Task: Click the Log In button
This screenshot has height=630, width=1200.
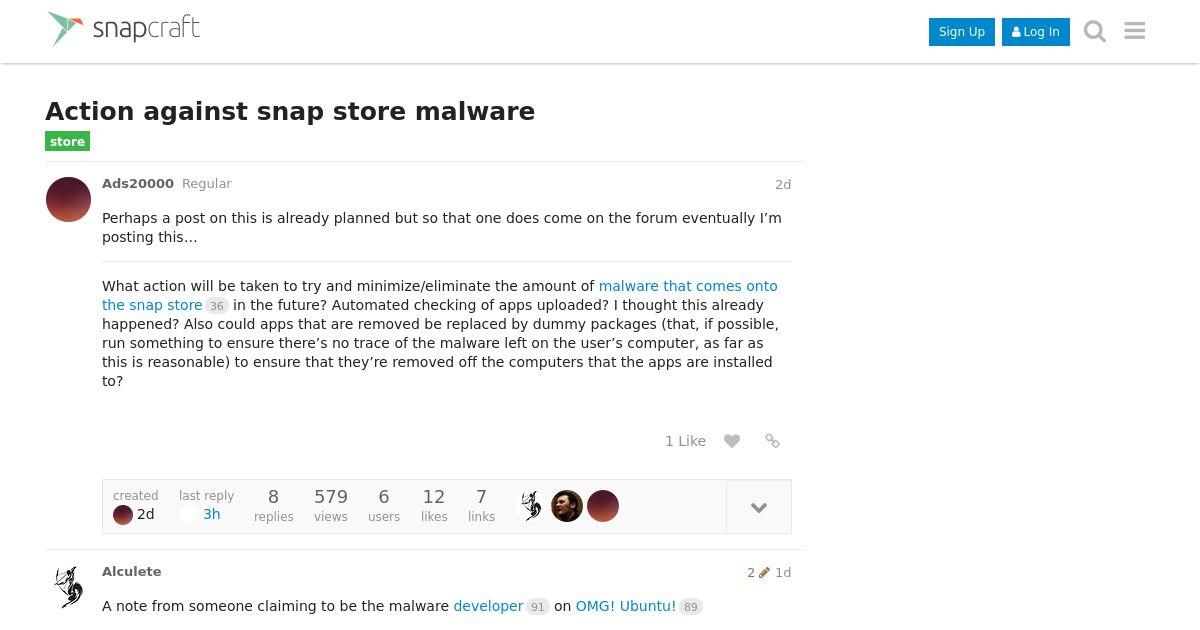Action: [1036, 32]
